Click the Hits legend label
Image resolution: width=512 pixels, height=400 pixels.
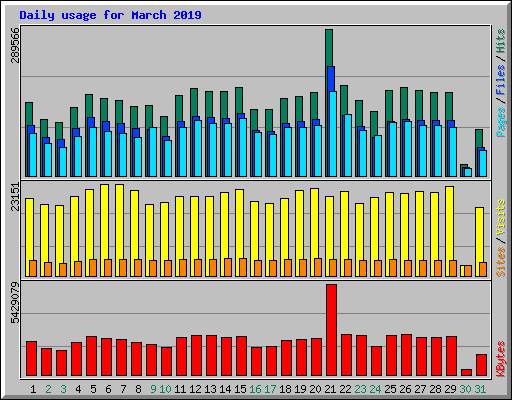click(501, 41)
